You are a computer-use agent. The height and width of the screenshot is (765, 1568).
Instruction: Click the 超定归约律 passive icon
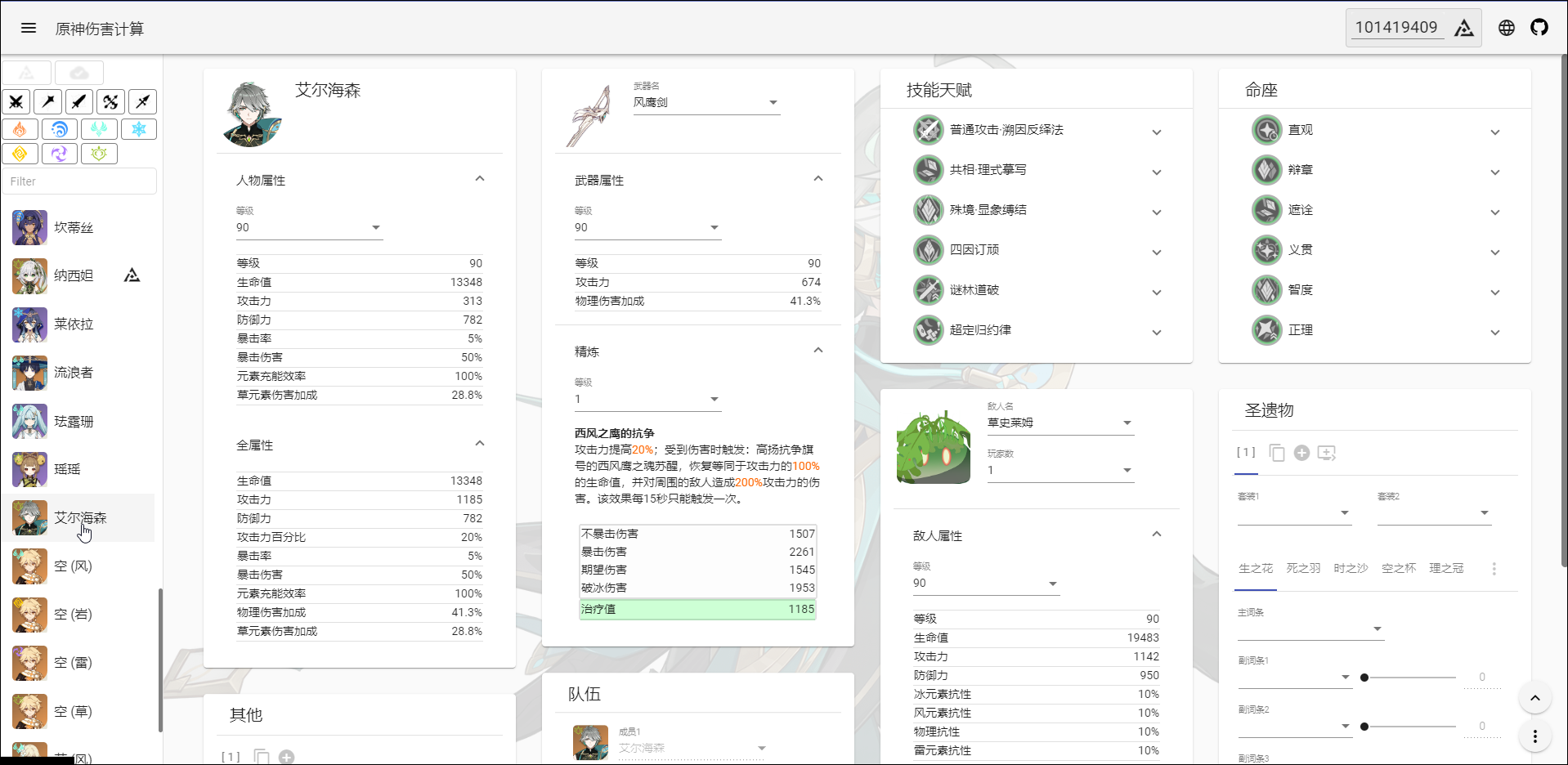(929, 330)
